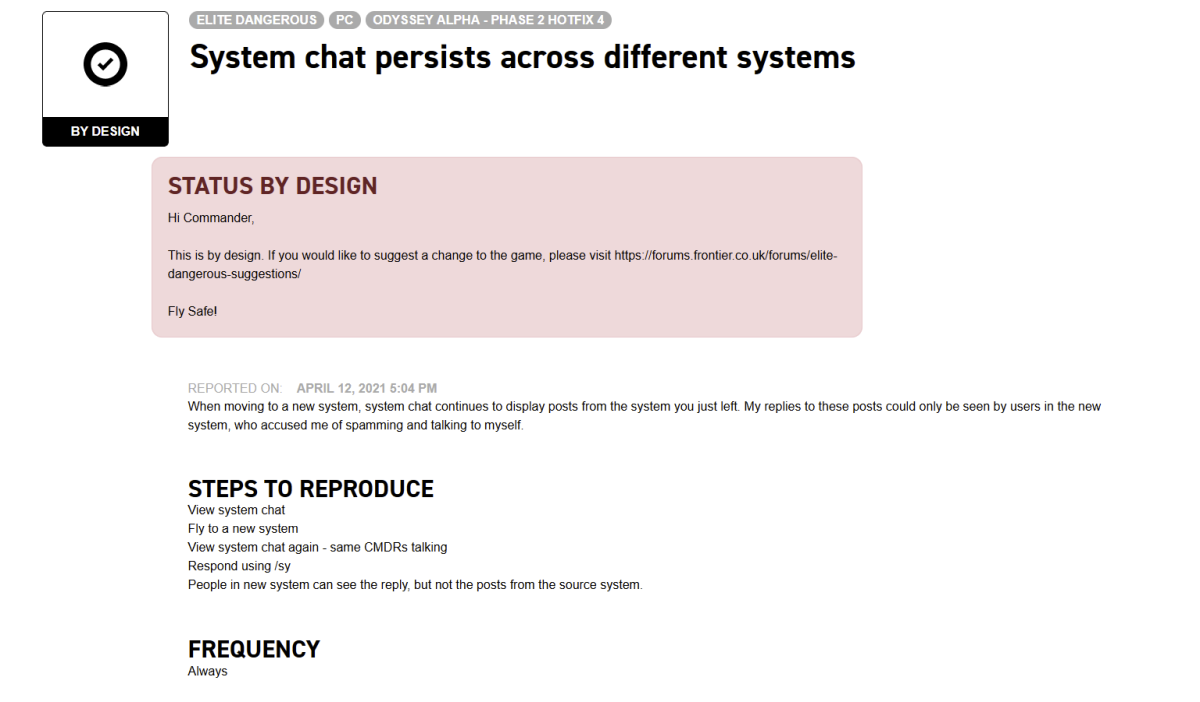Click the pink status response box
This screenshot has width=1200, height=702.
click(507, 247)
